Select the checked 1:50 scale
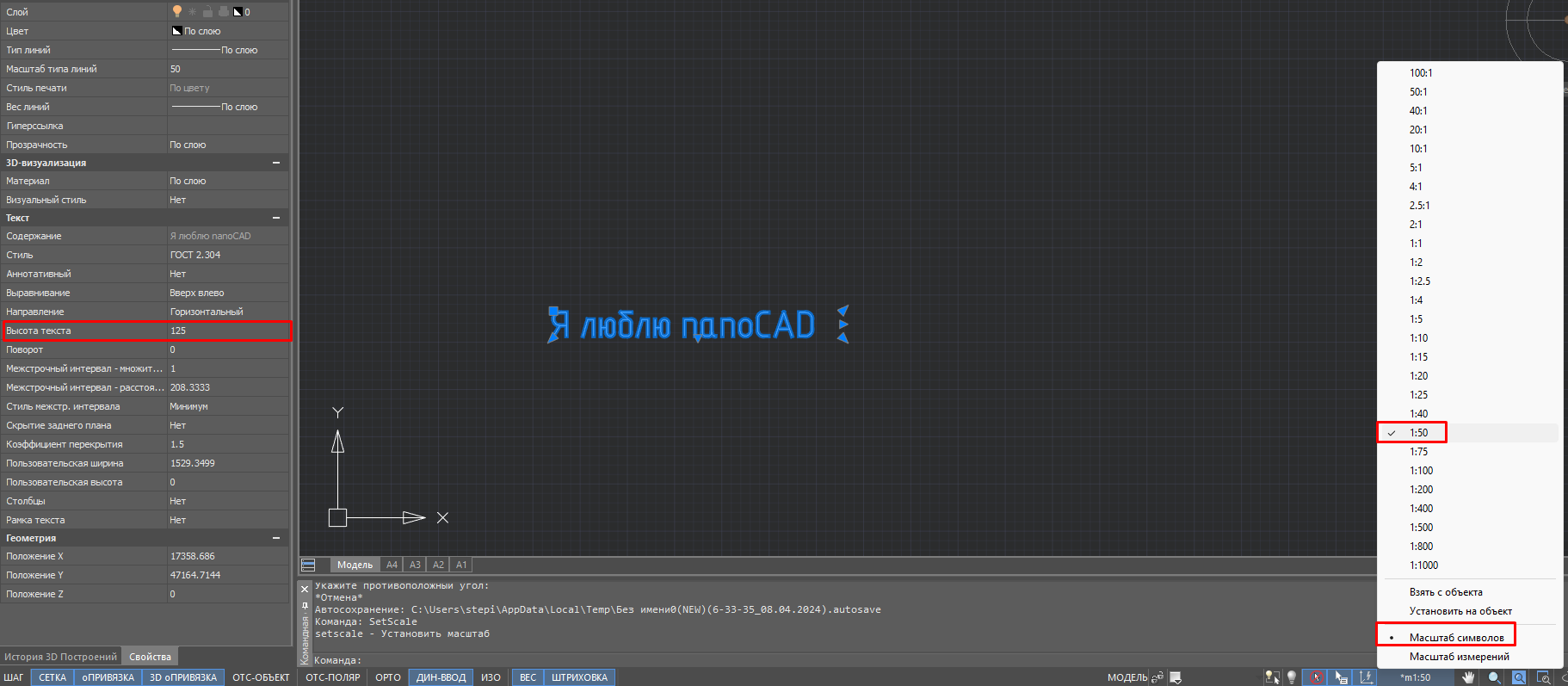 (x=1470, y=433)
